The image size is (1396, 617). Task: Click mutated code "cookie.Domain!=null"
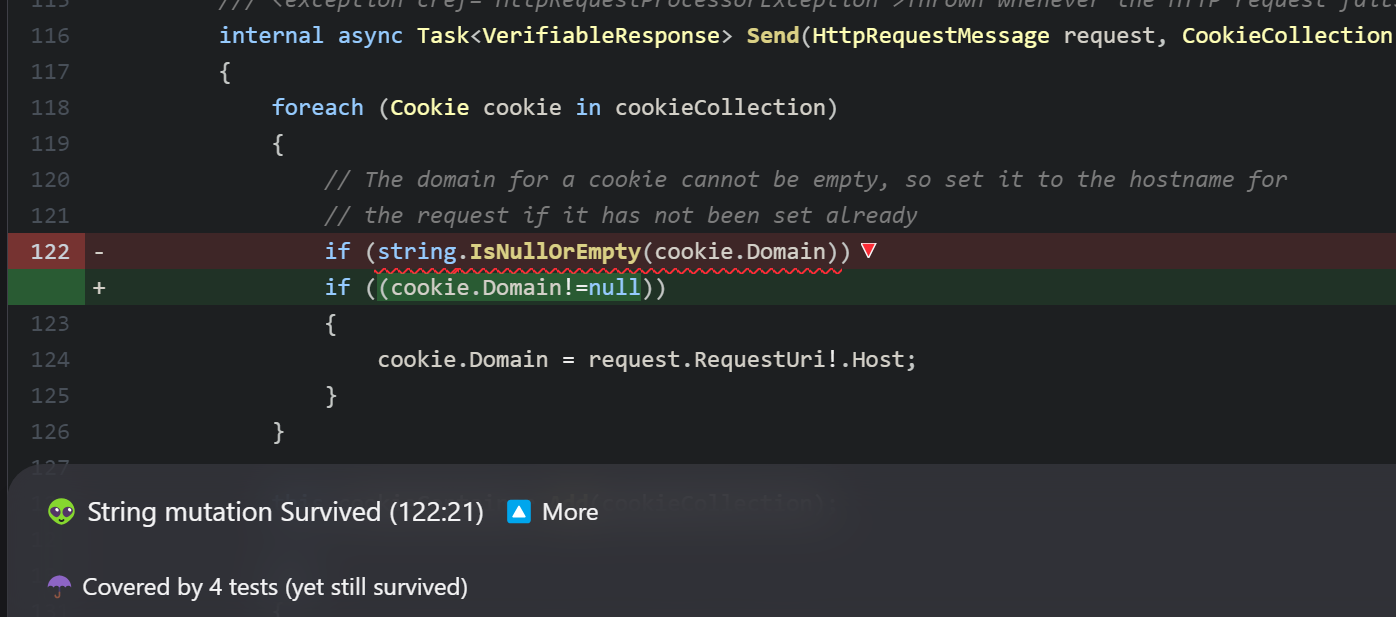[510, 288]
